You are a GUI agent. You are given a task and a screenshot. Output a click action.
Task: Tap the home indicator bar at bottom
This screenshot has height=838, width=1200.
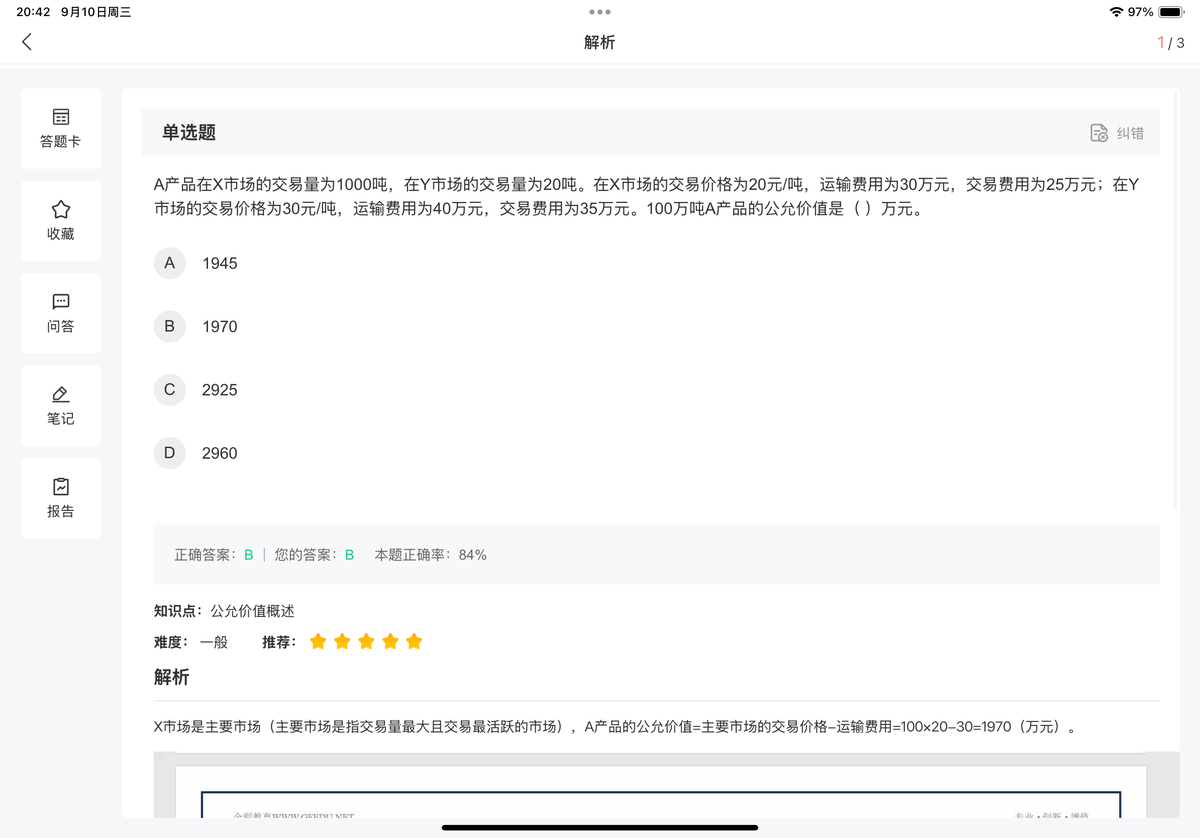tap(600, 827)
